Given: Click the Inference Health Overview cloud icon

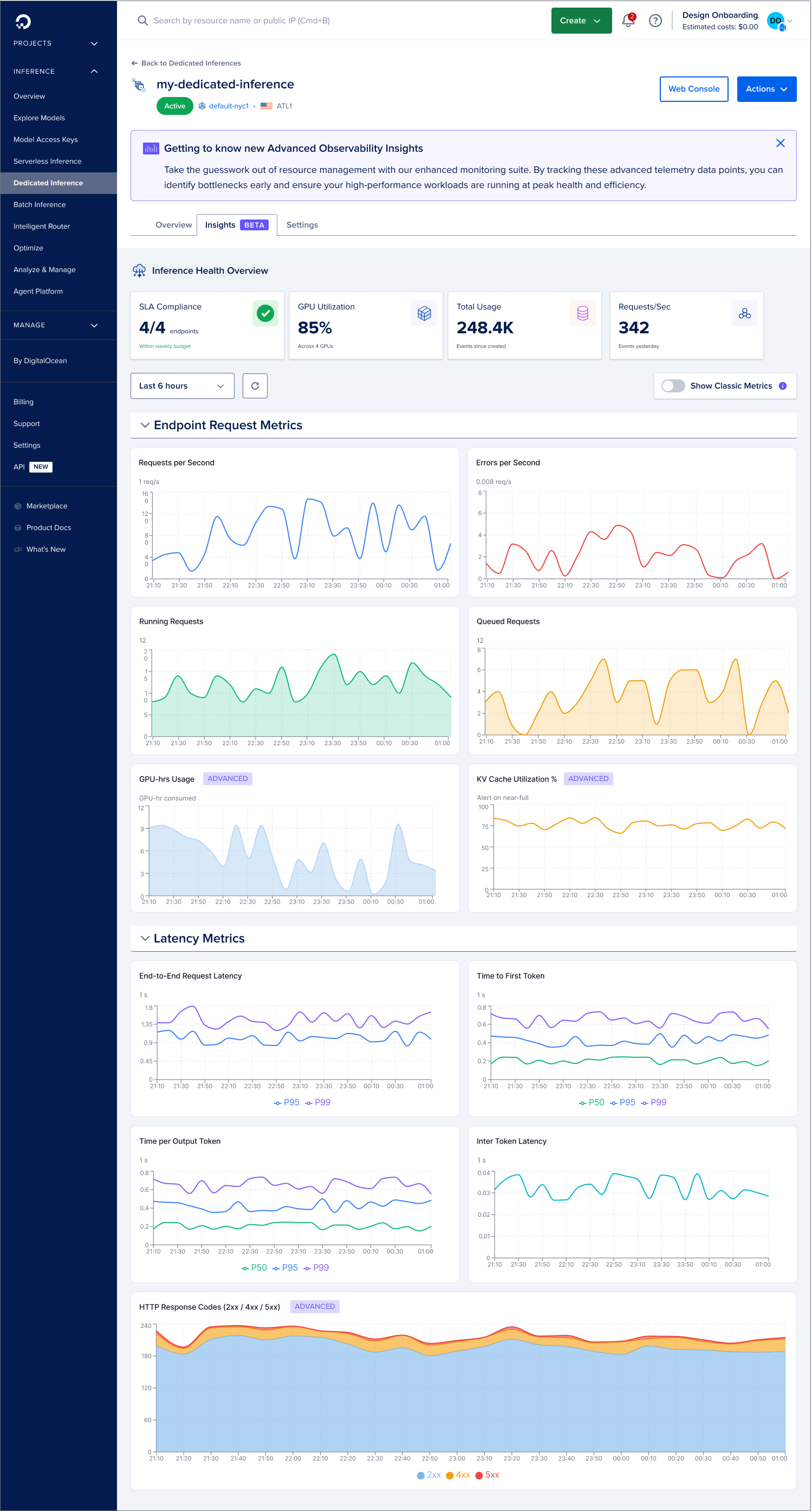Looking at the screenshot, I should click(139, 270).
